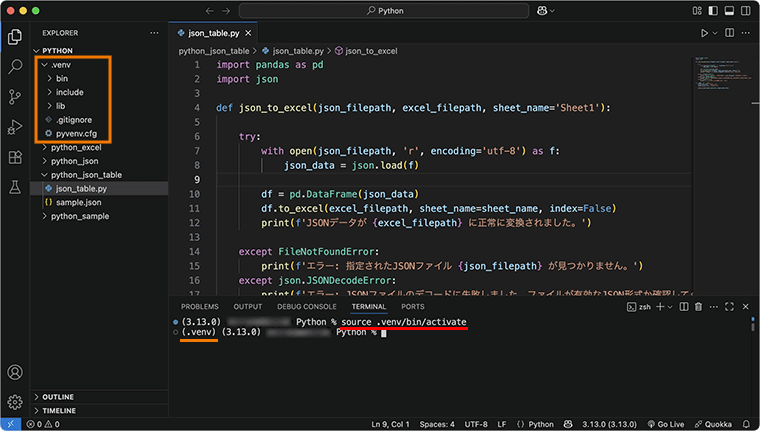Switch to the PORTS panel tab
The width and height of the screenshot is (760, 431).
tap(413, 307)
